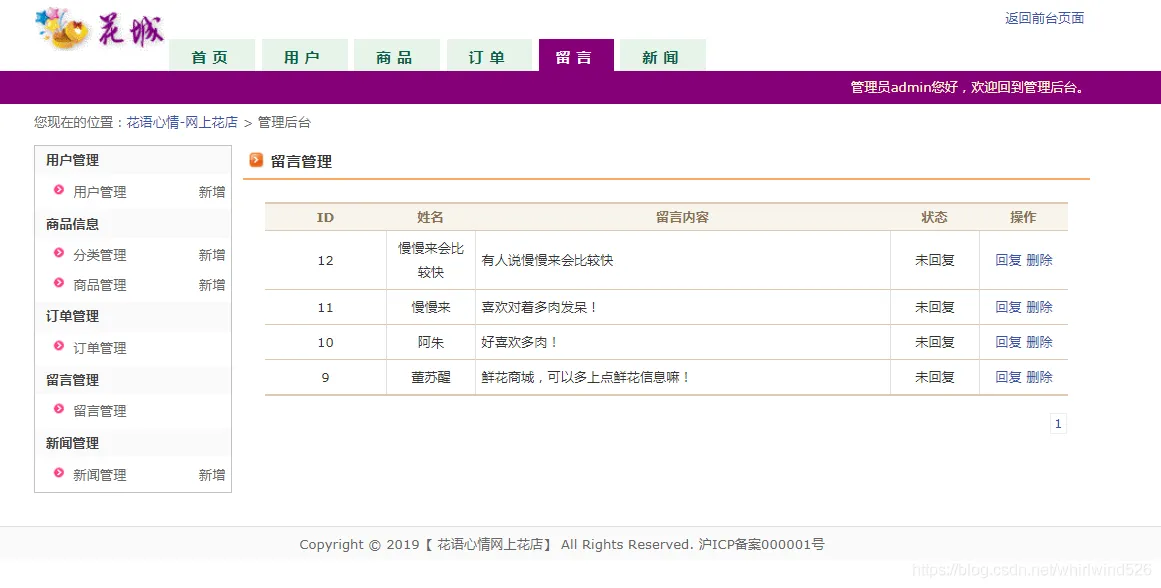Click the admin welcome message in purple bar

tap(968, 87)
